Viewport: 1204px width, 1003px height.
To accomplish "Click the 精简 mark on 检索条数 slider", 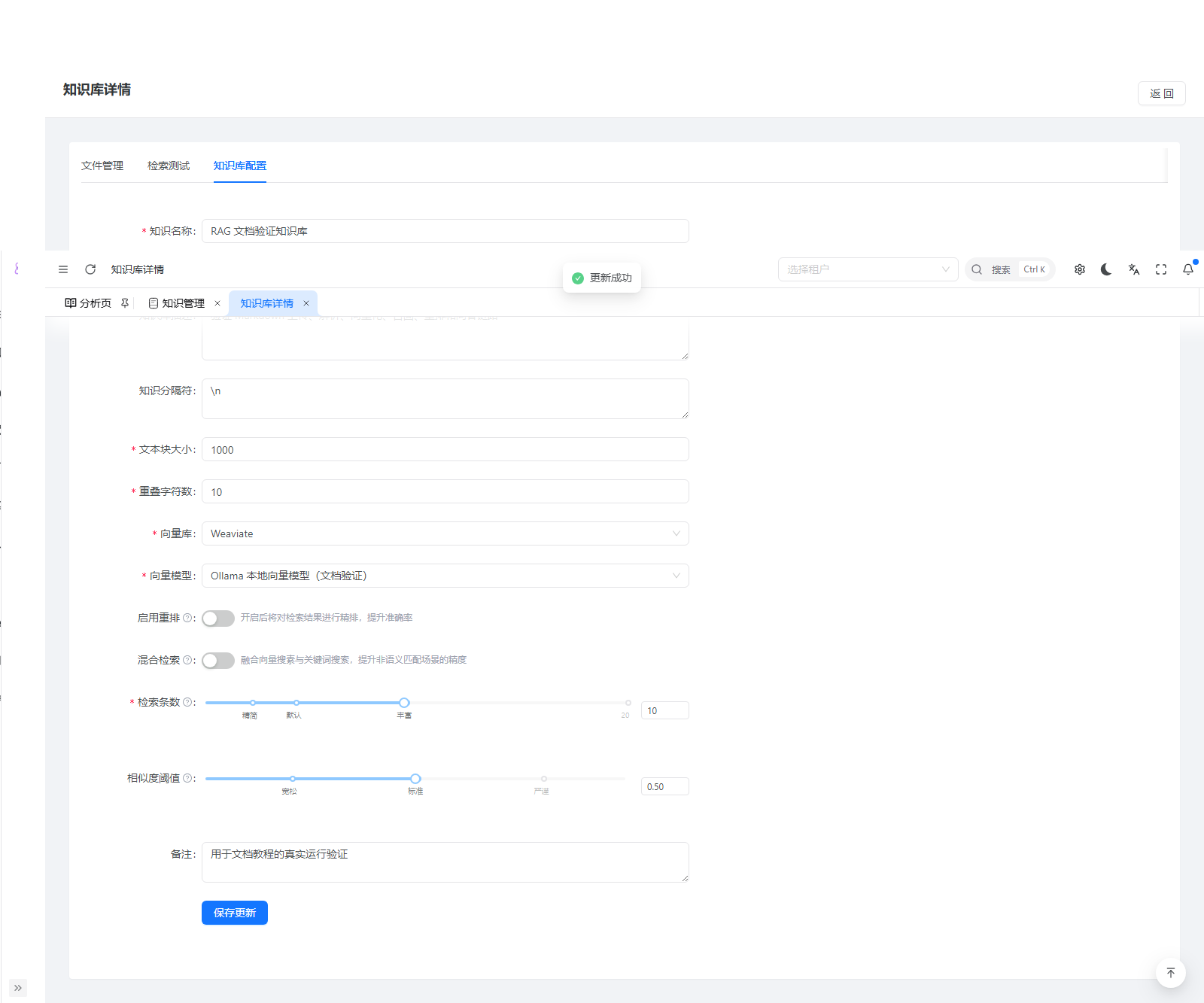I will click(x=250, y=716).
